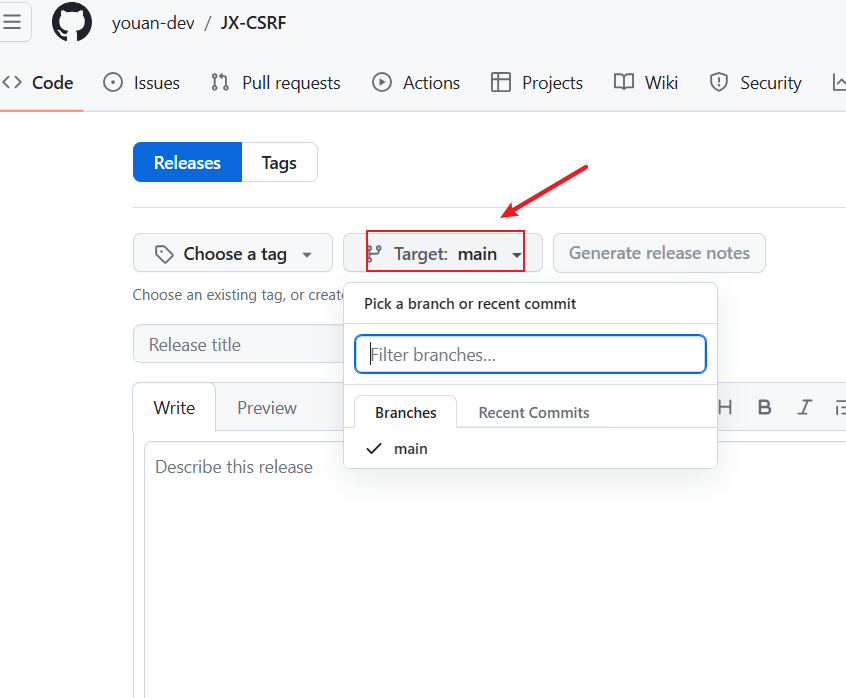The height and width of the screenshot is (698, 846).
Task: Open the youan-dev owner link
Action: [x=153, y=22]
